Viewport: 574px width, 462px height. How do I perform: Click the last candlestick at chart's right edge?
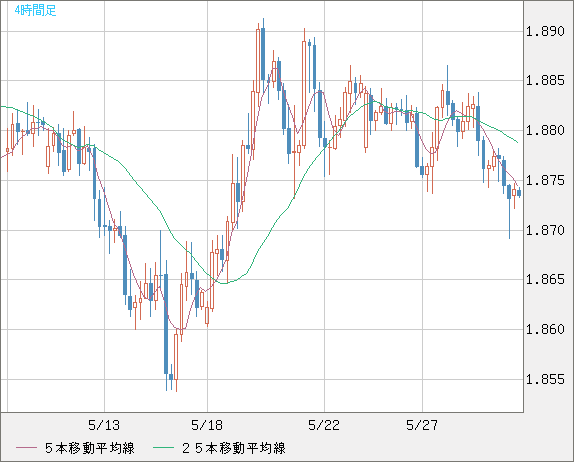pyautogui.click(x=519, y=193)
